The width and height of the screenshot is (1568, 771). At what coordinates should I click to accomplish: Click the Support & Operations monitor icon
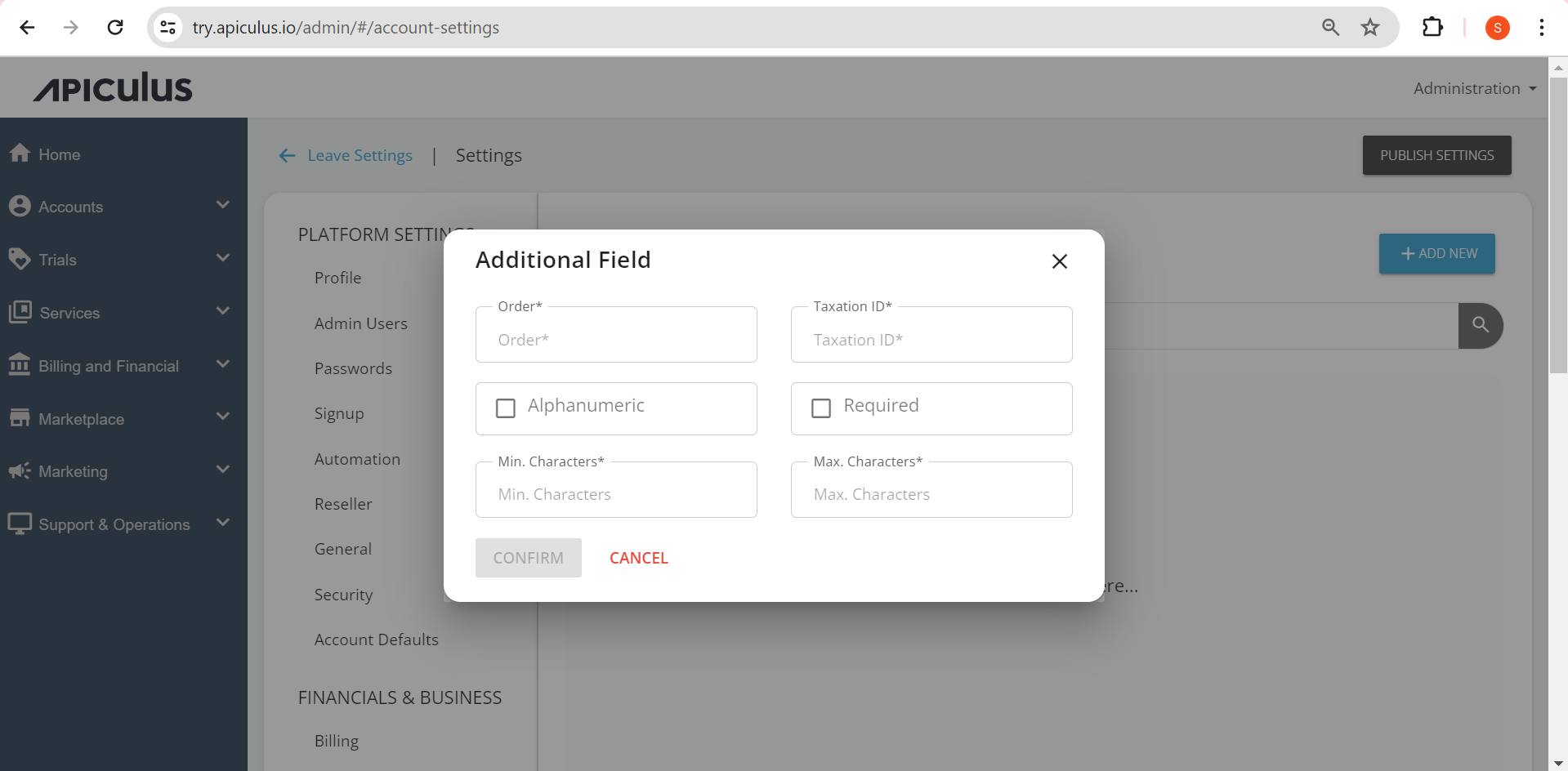tap(20, 524)
